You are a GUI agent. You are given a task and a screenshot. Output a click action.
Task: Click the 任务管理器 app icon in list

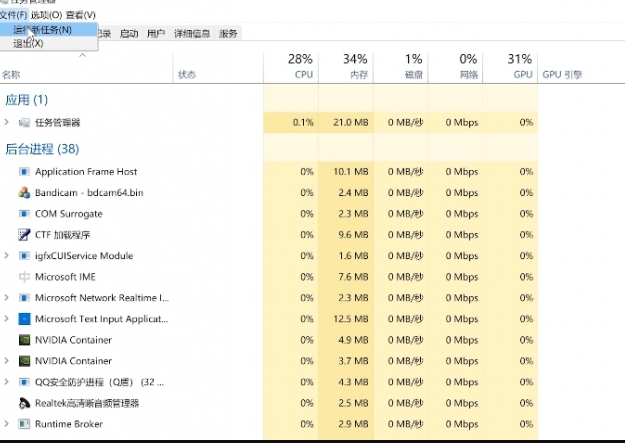point(25,122)
